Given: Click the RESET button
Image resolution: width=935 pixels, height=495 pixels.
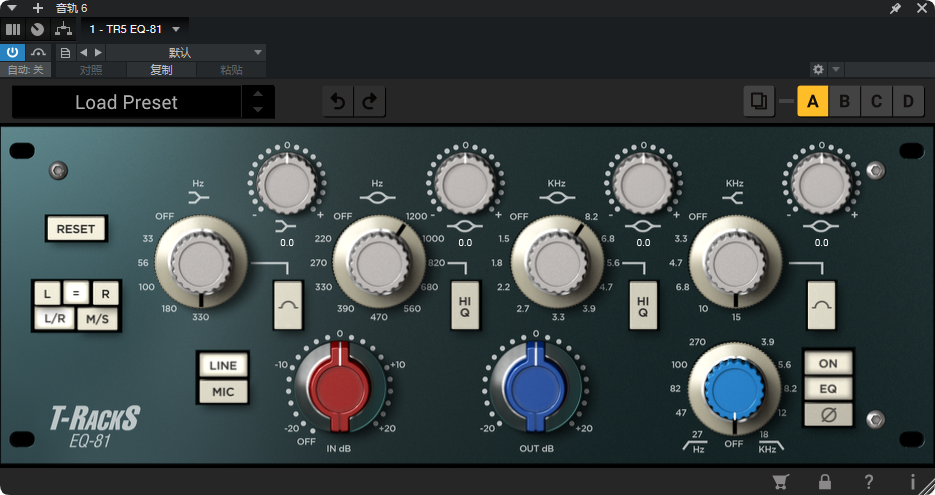Looking at the screenshot, I should point(76,229).
